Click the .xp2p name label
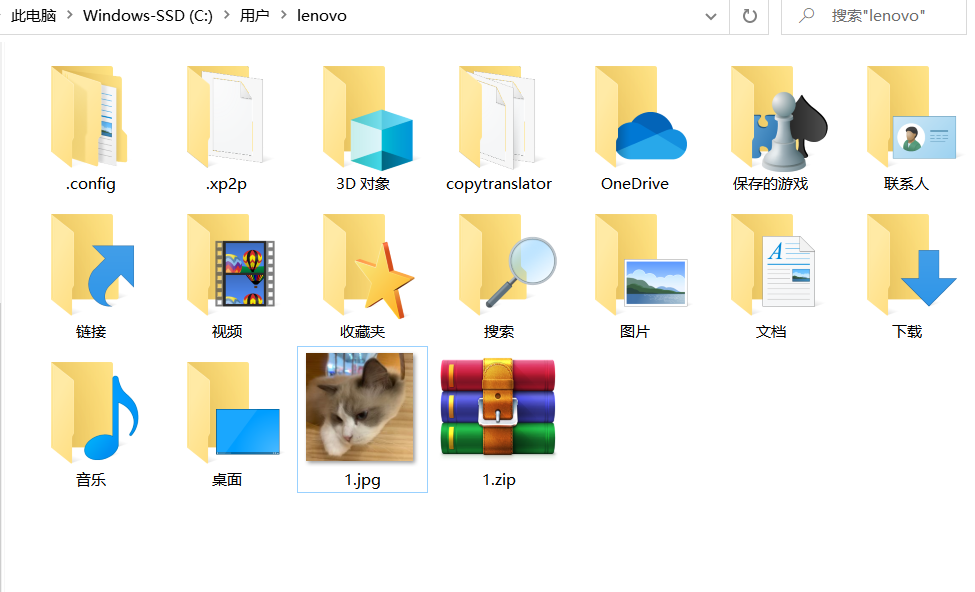The image size is (975, 592). tap(226, 184)
